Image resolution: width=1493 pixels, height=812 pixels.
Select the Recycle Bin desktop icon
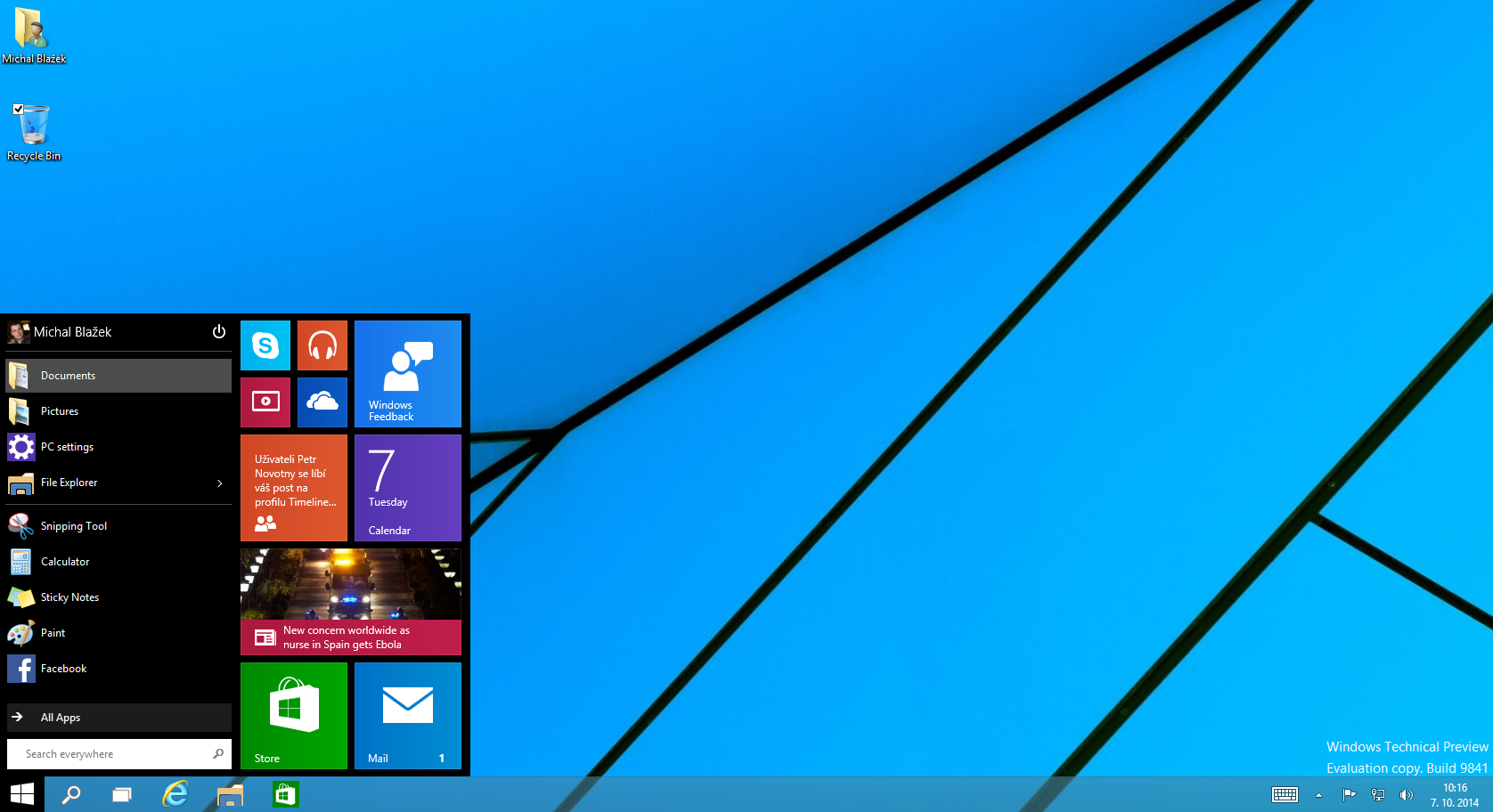34,132
